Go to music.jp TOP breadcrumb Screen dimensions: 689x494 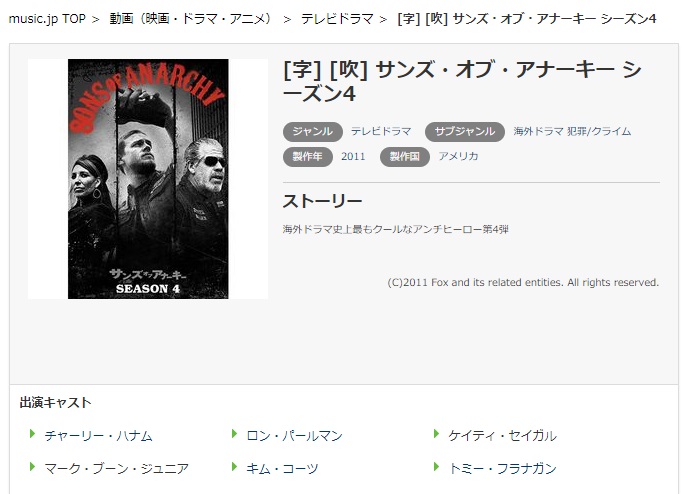pyautogui.click(x=47, y=19)
